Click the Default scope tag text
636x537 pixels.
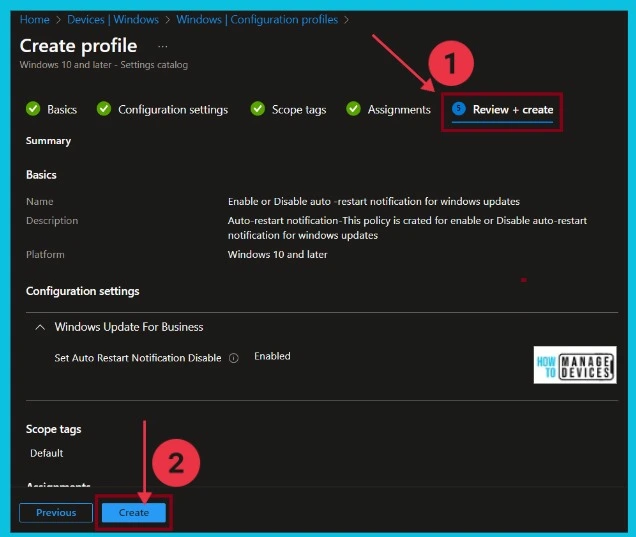coord(47,453)
